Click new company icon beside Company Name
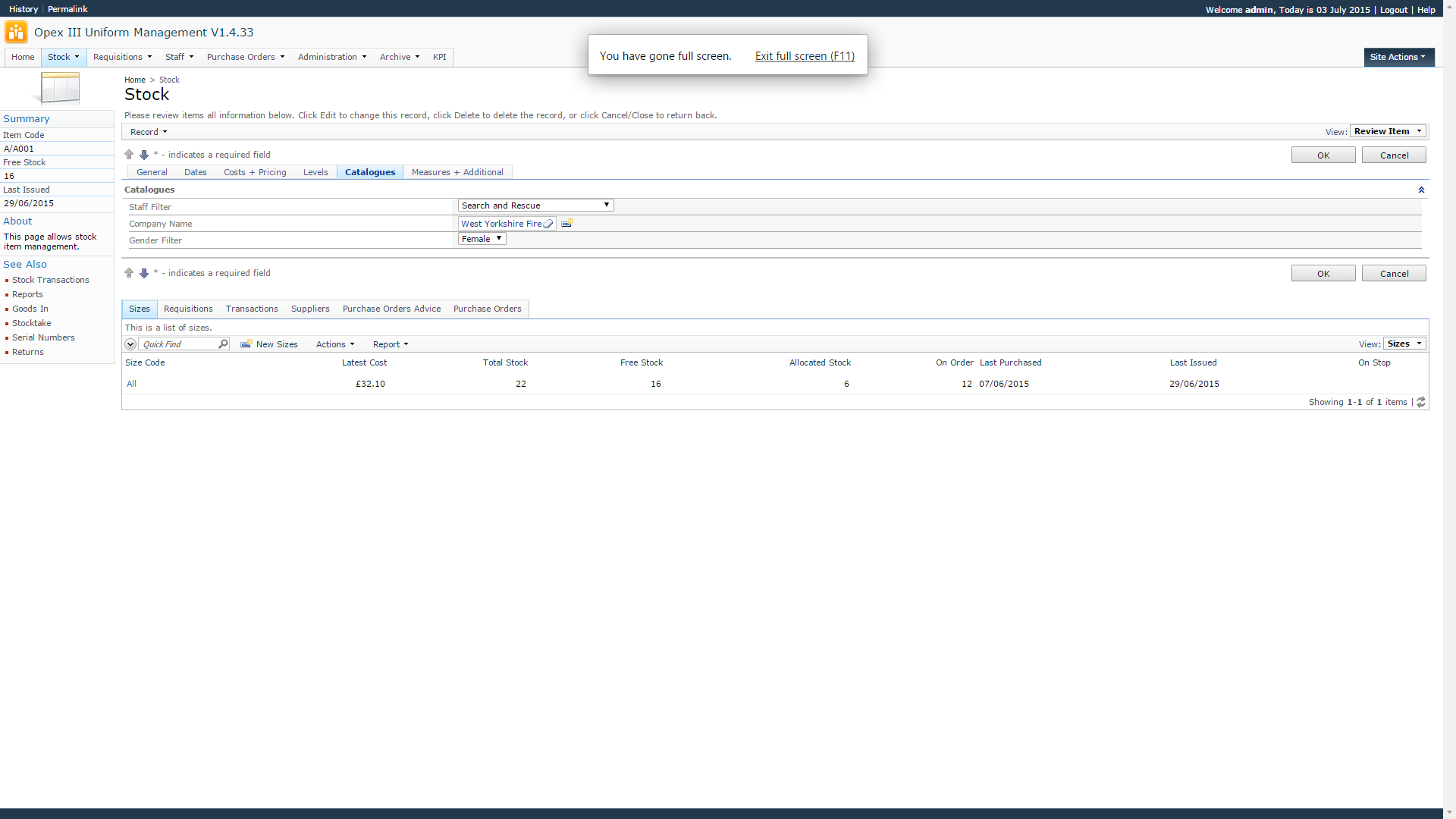 point(567,224)
